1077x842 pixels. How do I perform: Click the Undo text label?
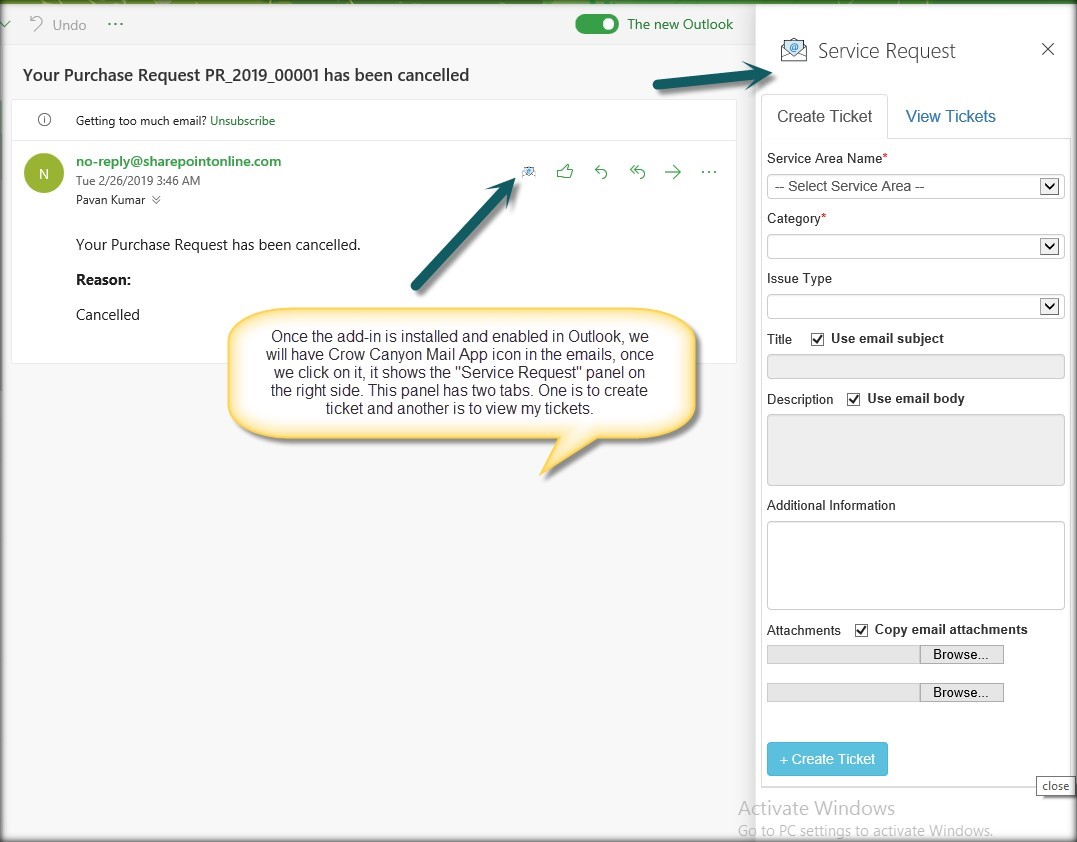point(69,25)
